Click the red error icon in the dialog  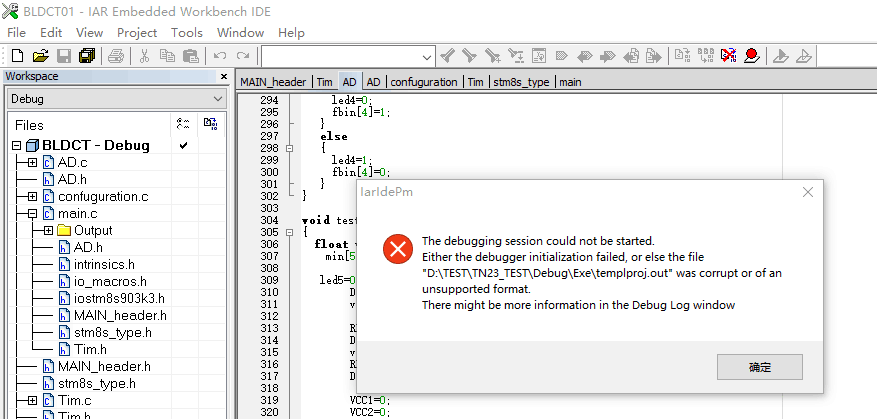(398, 248)
